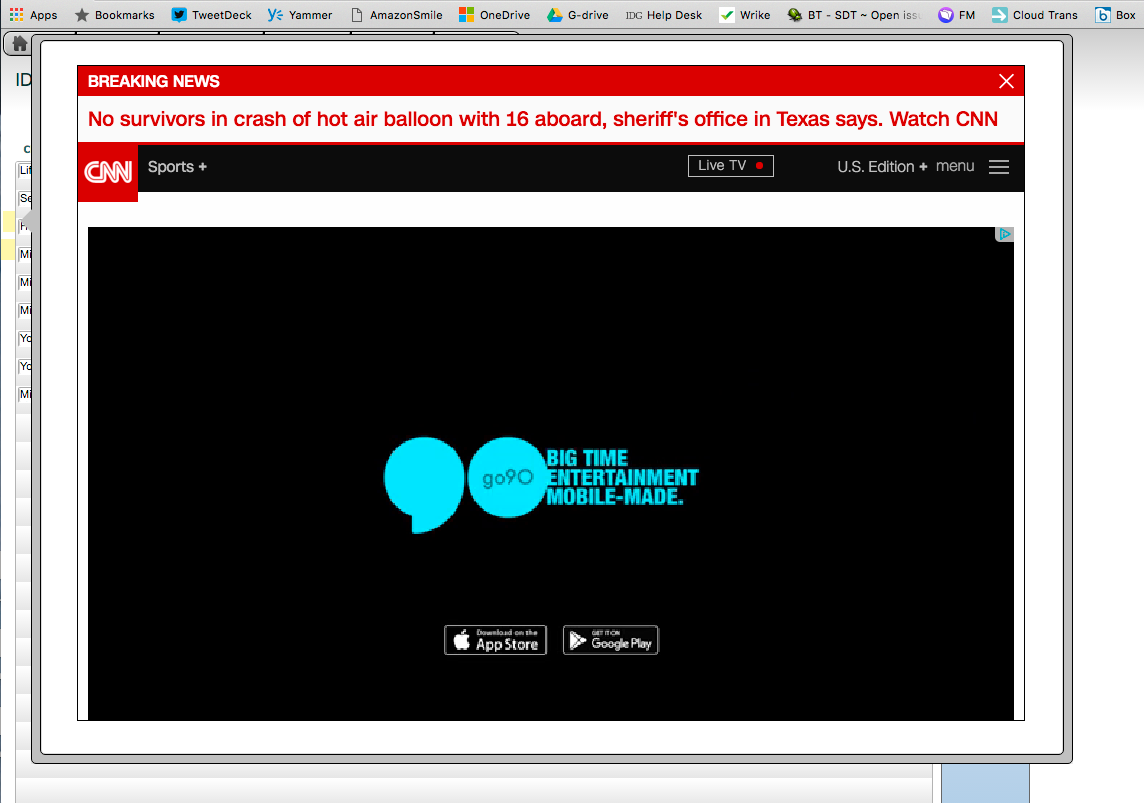Click the Live TV button
The height and width of the screenshot is (803, 1144).
pyautogui.click(x=730, y=166)
